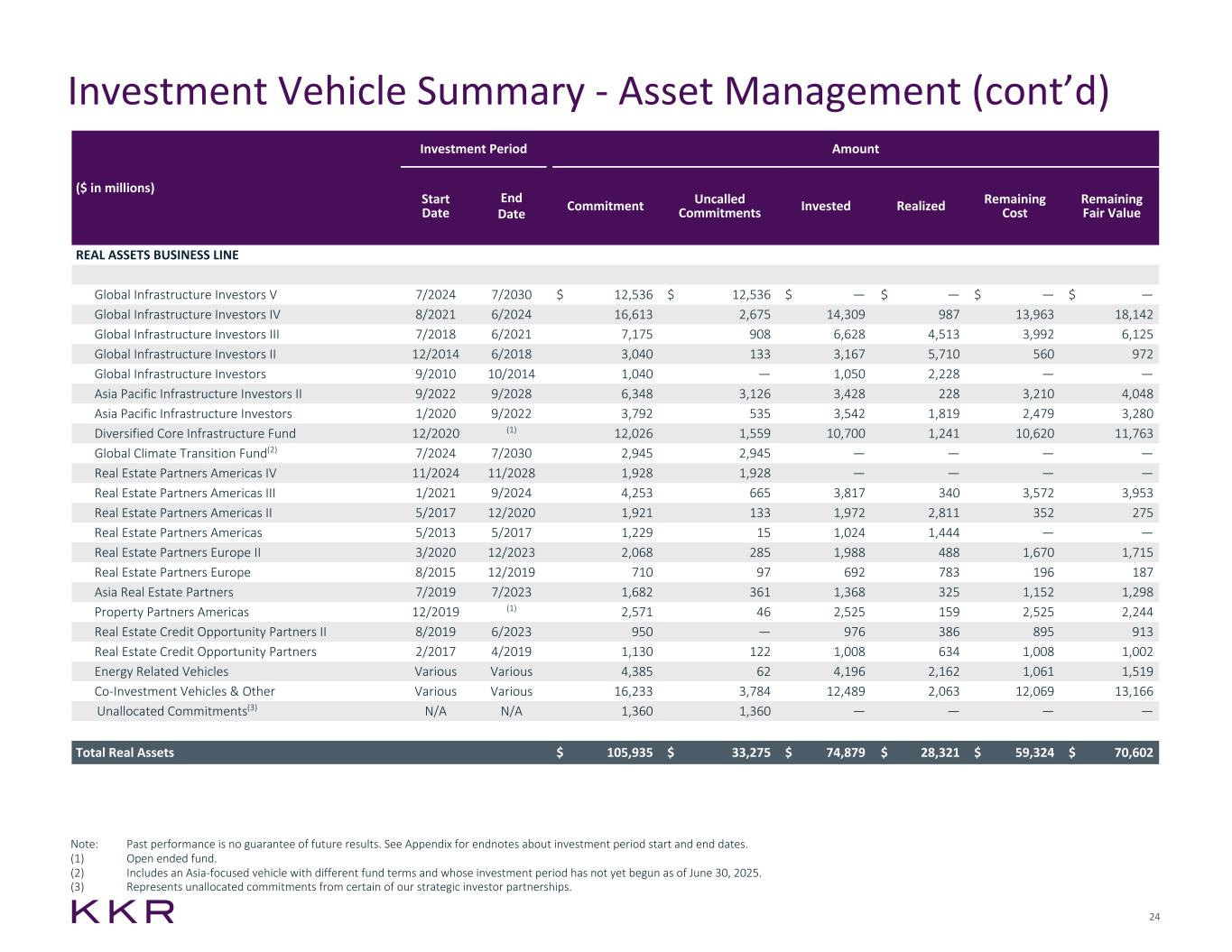The image size is (1232, 952).
Task: Click the Total Real Assets row label
Action: pos(125,753)
